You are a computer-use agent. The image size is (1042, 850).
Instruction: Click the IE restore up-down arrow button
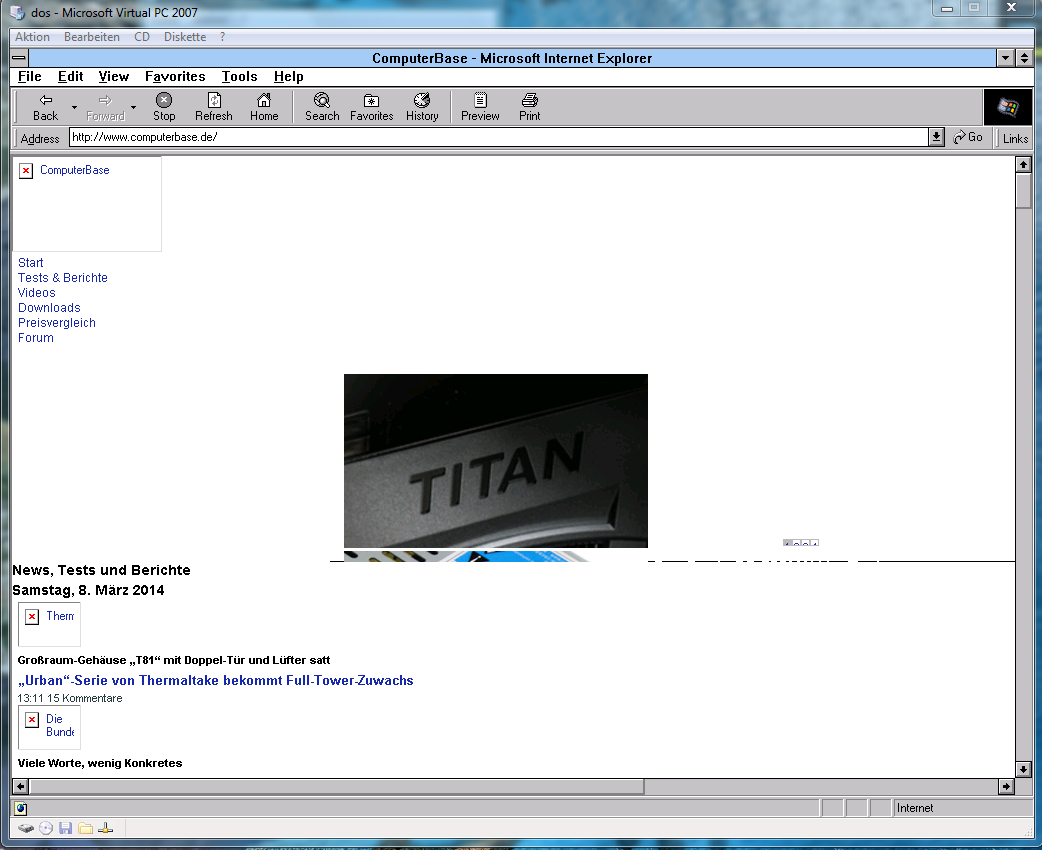pos(1023,58)
